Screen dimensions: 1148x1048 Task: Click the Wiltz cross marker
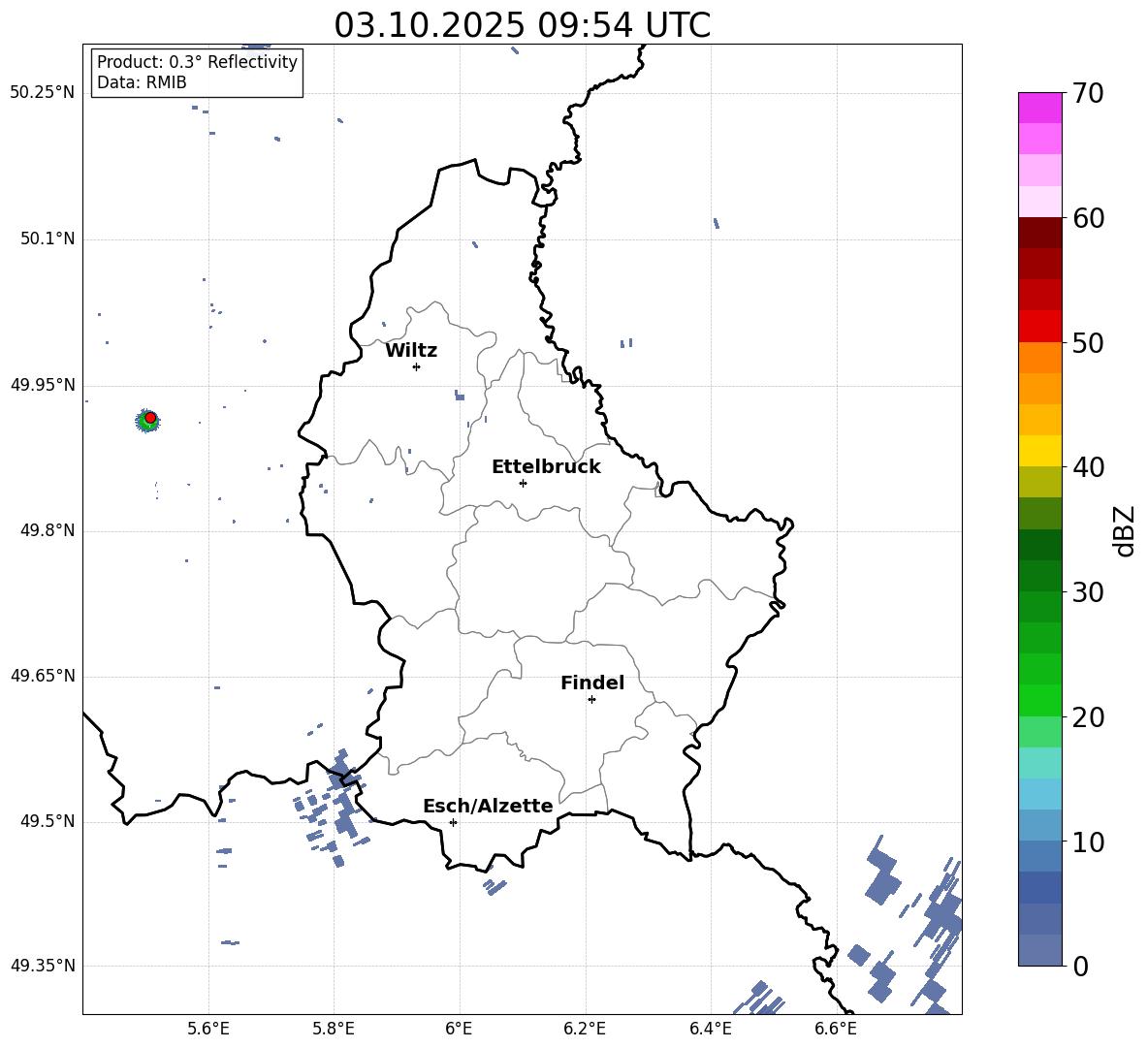pyautogui.click(x=417, y=366)
